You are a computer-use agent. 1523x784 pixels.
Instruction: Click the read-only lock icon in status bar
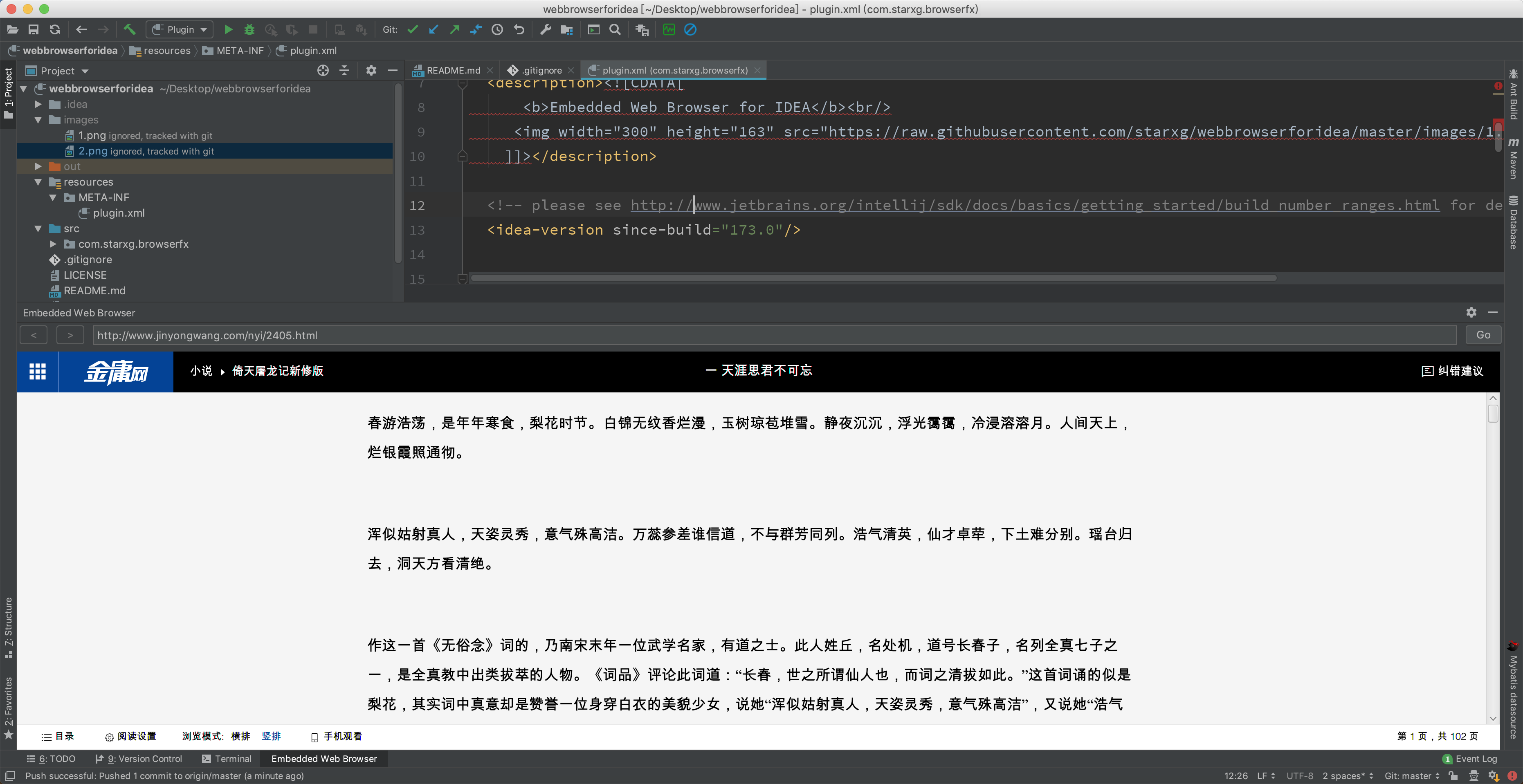click(x=1453, y=776)
